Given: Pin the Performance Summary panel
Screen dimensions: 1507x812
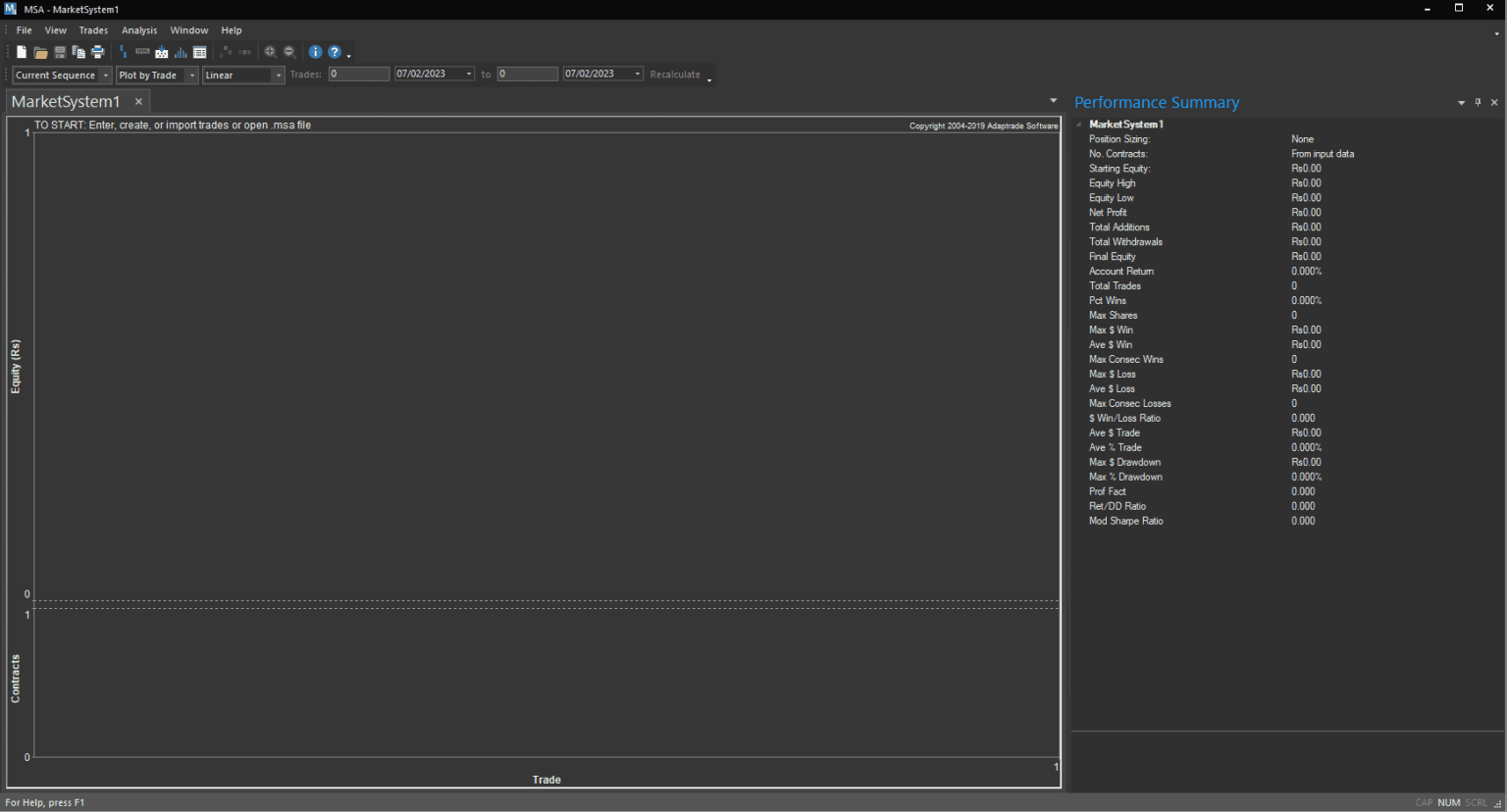Looking at the screenshot, I should pos(1478,102).
